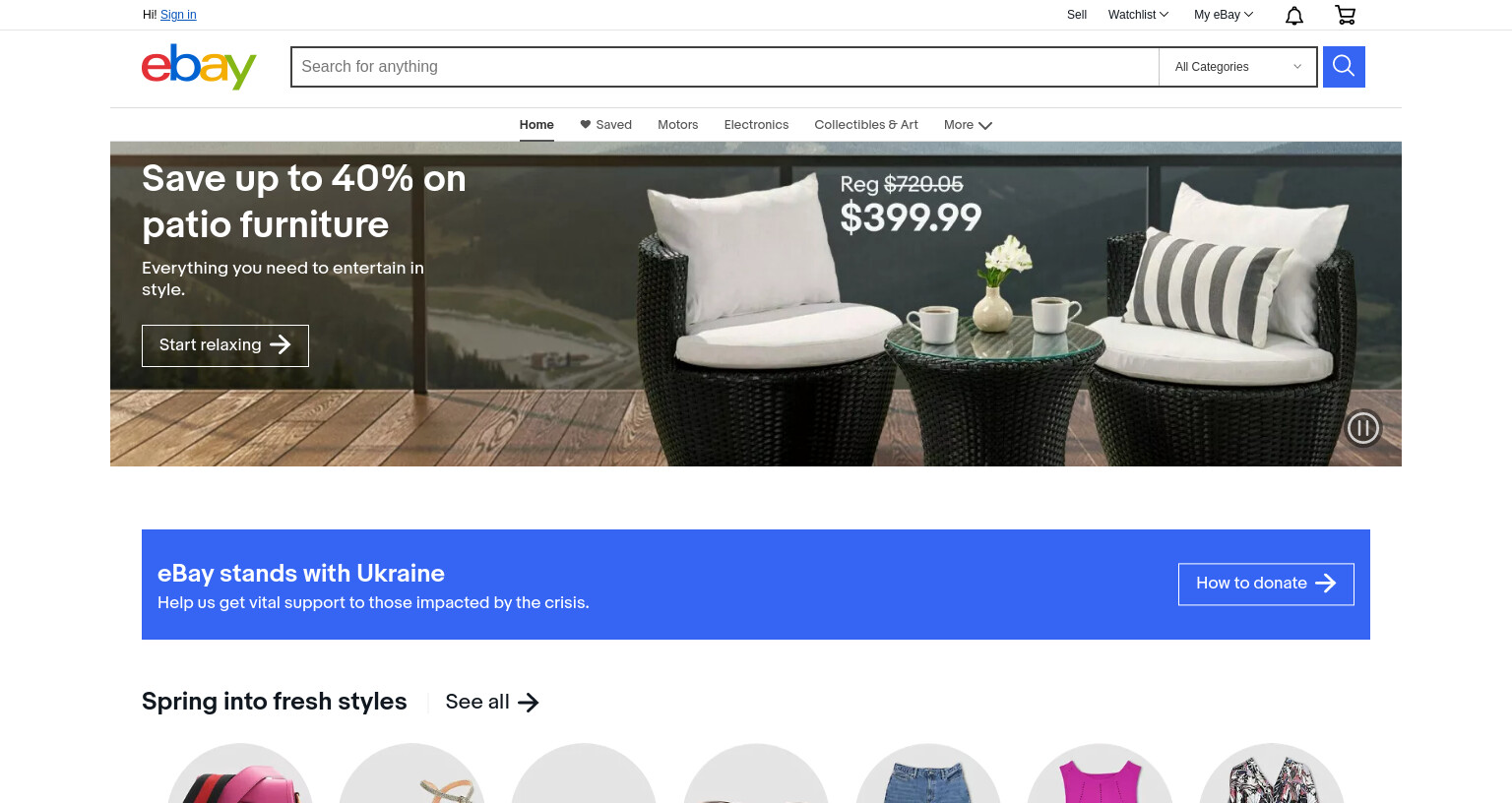The image size is (1512, 803).
Task: Open Collectibles & Art tab
Action: coord(866,125)
